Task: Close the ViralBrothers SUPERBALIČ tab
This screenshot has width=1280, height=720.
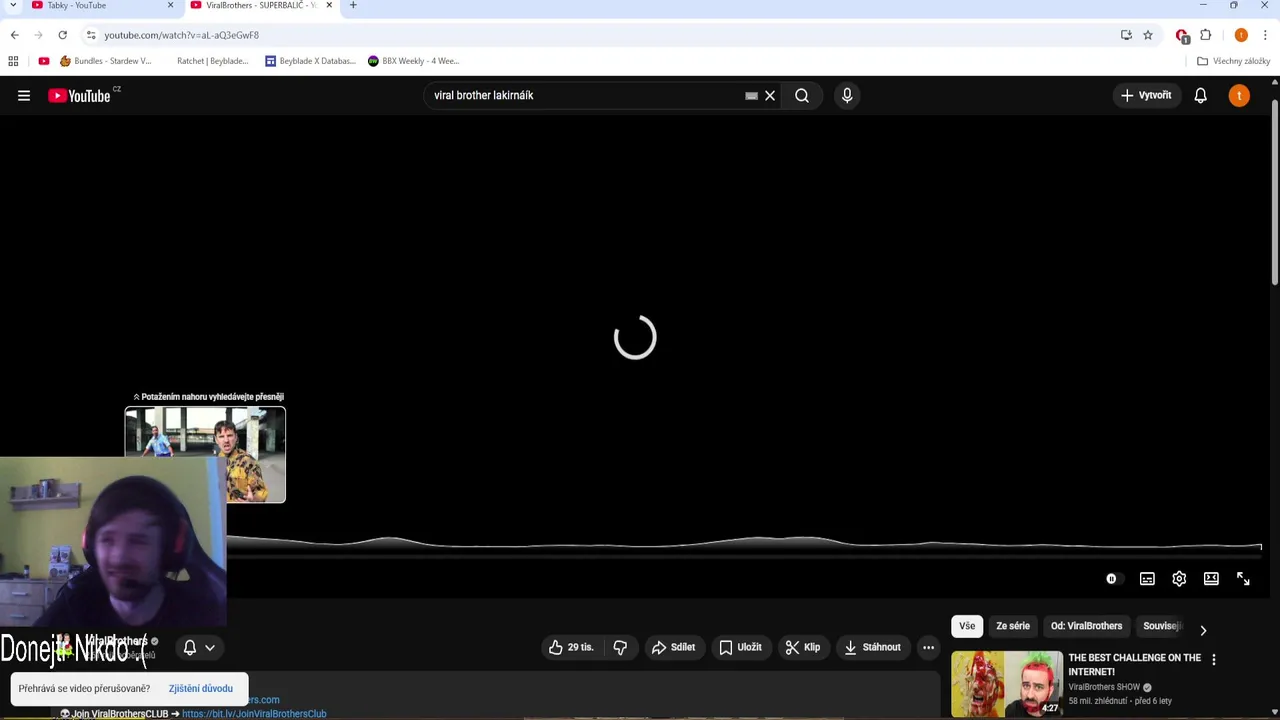Action: (329, 5)
